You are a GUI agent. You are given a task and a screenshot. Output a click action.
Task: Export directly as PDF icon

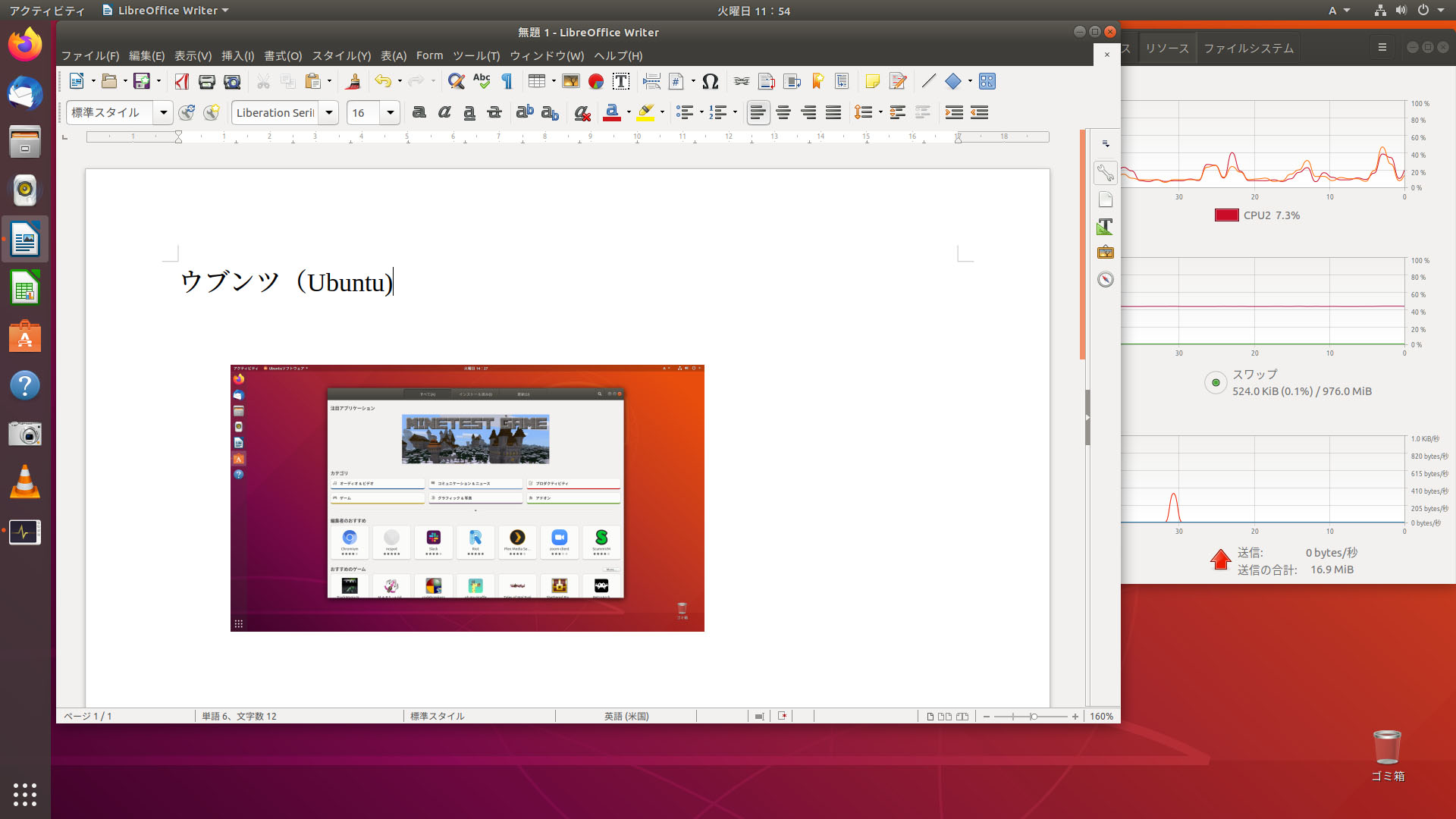tap(181, 81)
